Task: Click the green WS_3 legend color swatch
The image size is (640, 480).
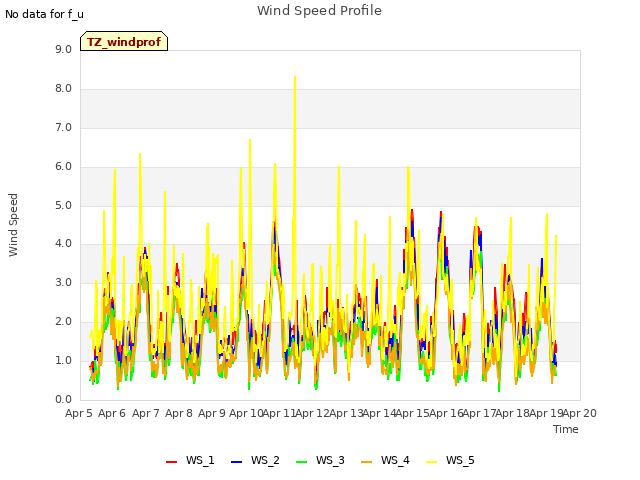Action: tap(301, 462)
